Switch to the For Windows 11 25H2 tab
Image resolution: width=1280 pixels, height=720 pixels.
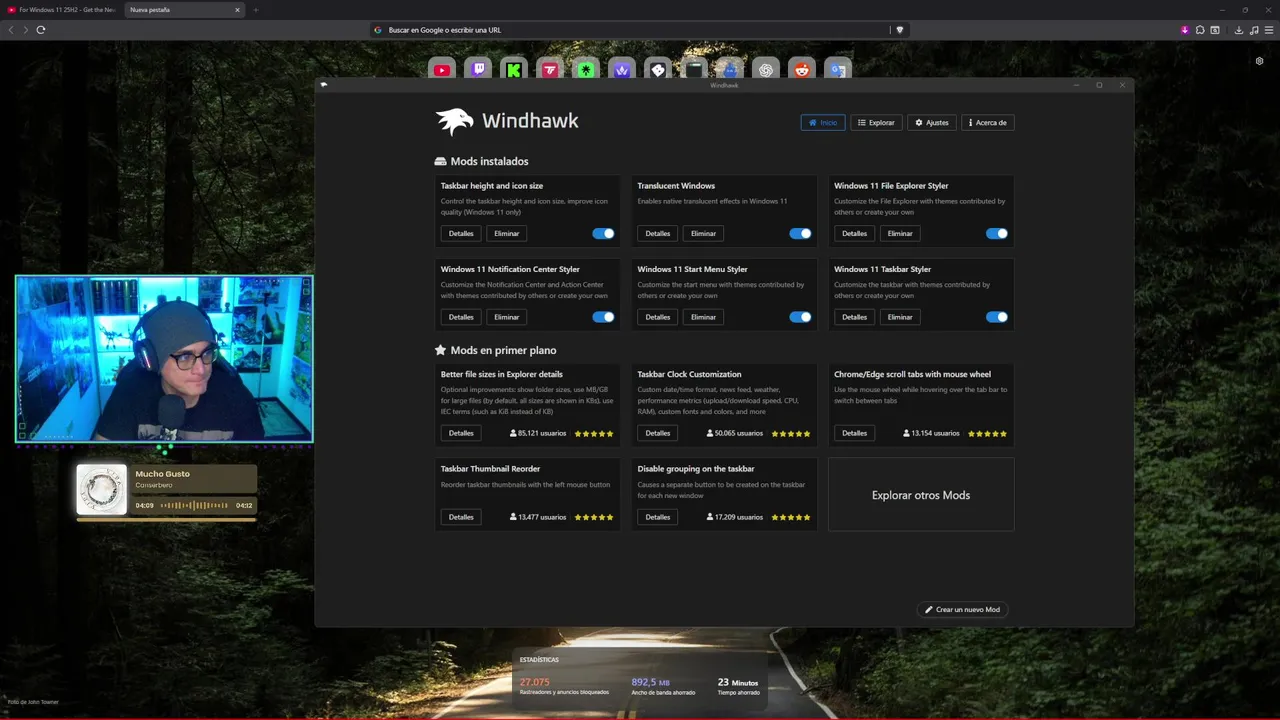pos(62,10)
